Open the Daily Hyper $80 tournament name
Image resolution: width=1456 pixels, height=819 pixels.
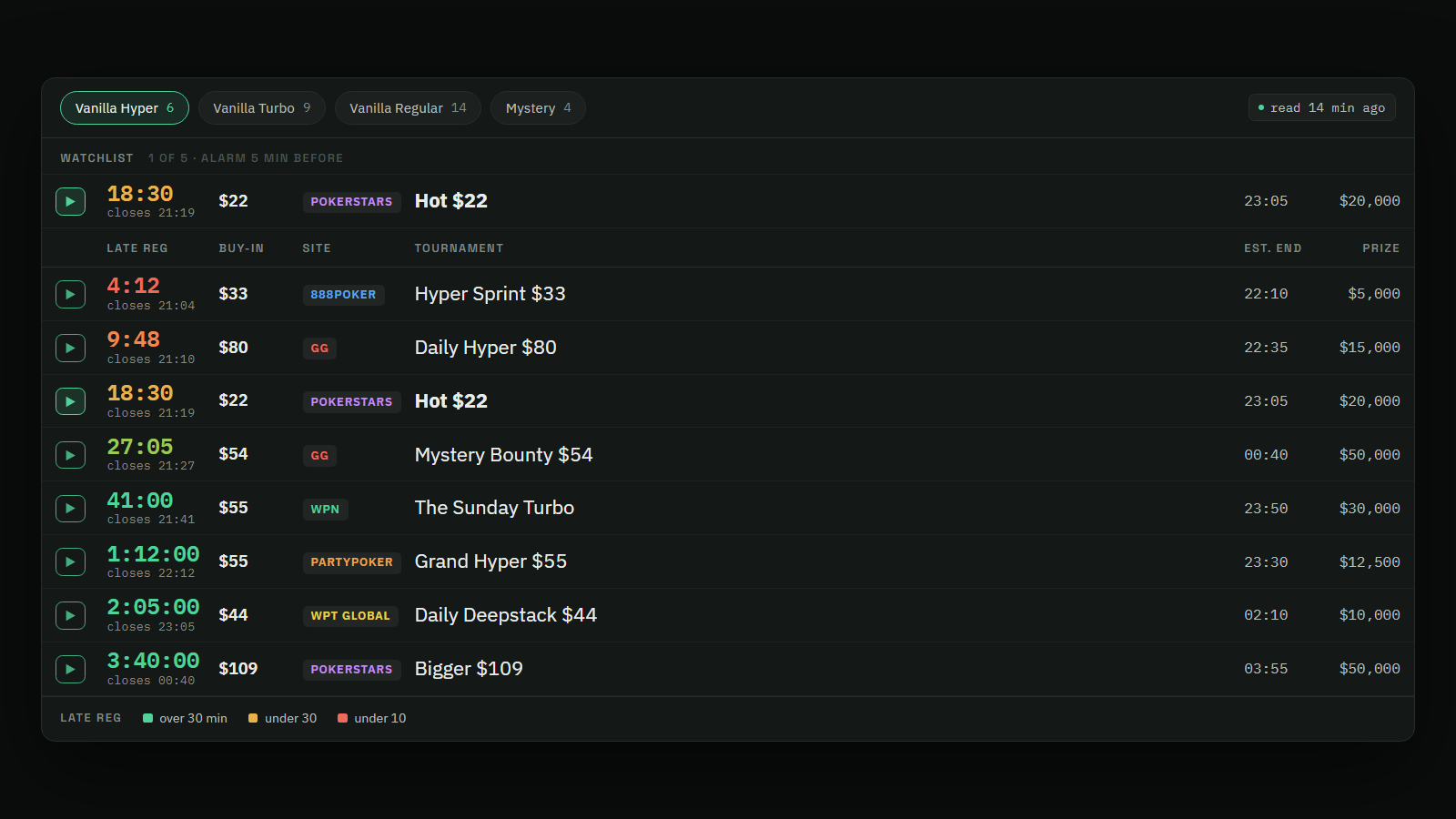[x=485, y=348]
